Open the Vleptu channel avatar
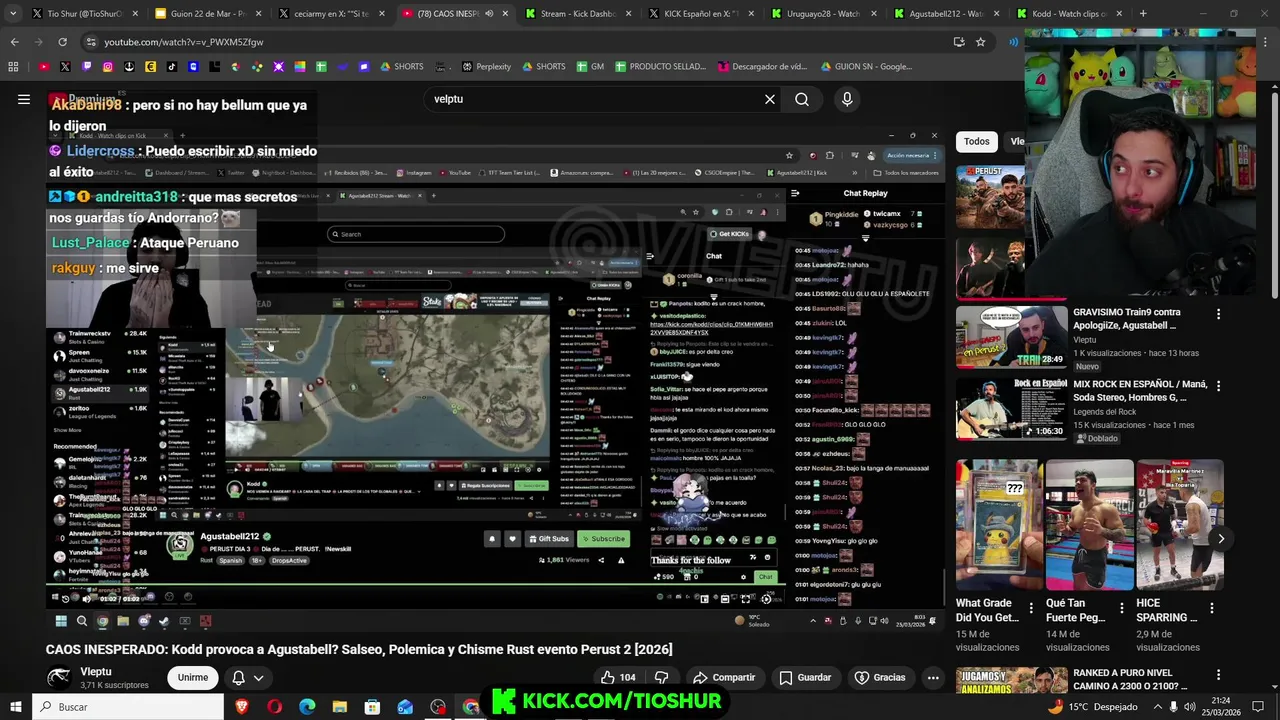 point(59,677)
